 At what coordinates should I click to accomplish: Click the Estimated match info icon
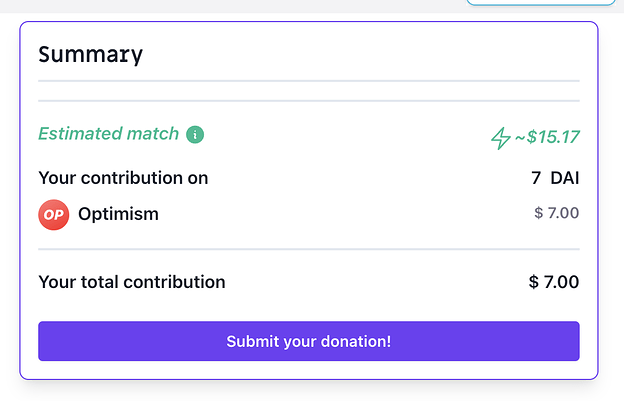[x=195, y=134]
